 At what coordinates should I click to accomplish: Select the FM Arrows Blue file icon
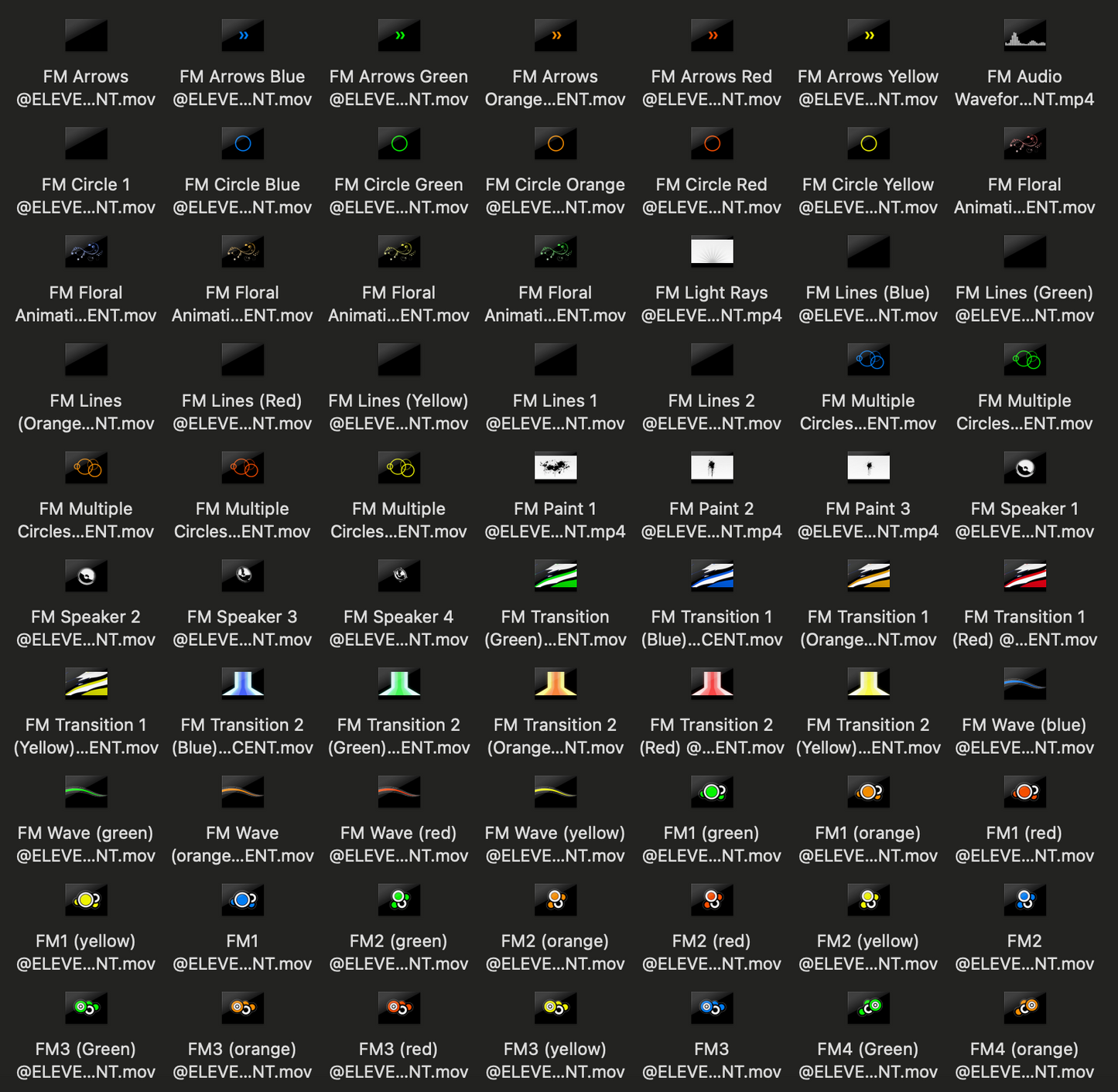coord(242,36)
